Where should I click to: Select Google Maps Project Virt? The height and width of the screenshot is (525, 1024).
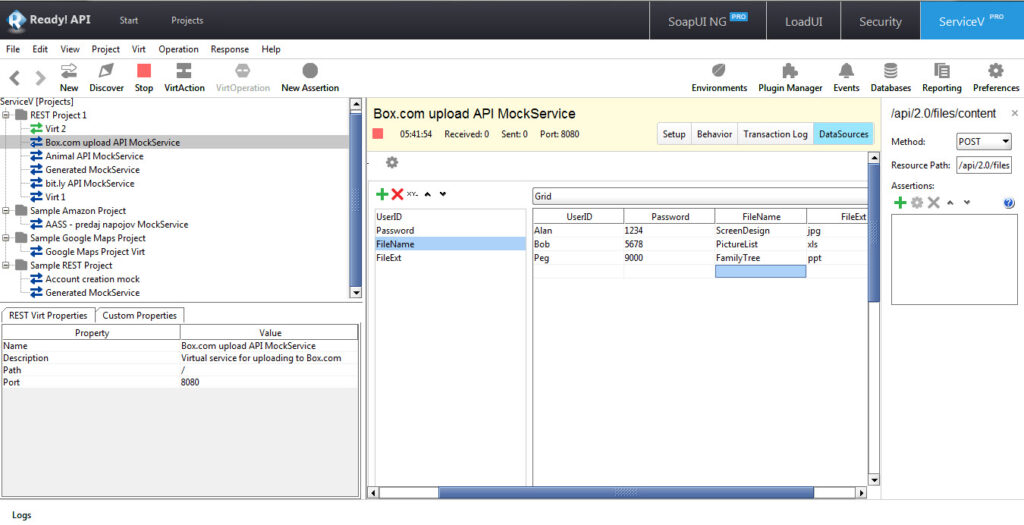(95, 251)
